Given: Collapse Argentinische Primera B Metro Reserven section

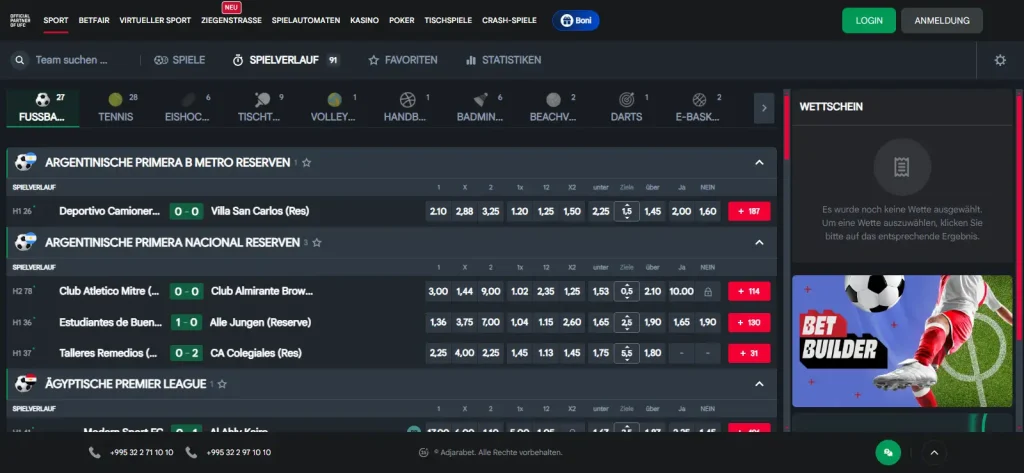Looking at the screenshot, I should (x=759, y=162).
